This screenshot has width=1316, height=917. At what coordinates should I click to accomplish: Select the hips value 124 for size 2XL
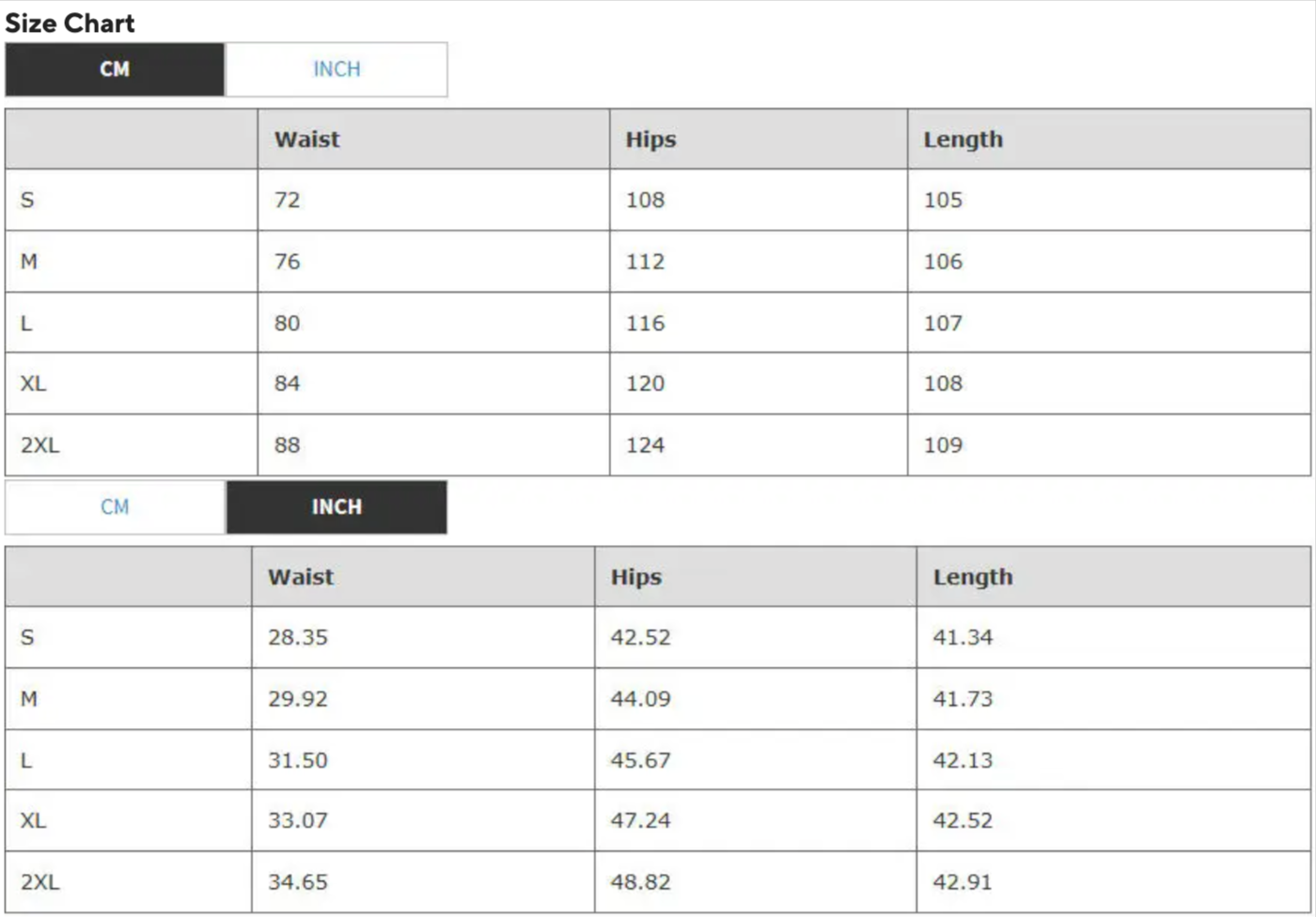(x=646, y=445)
